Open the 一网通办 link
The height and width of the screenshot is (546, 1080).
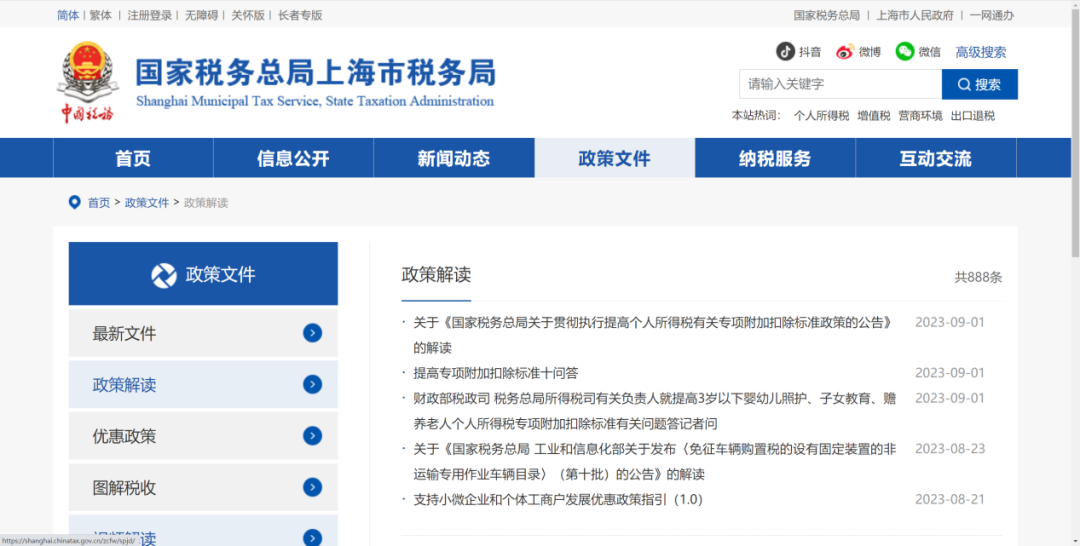coord(992,15)
